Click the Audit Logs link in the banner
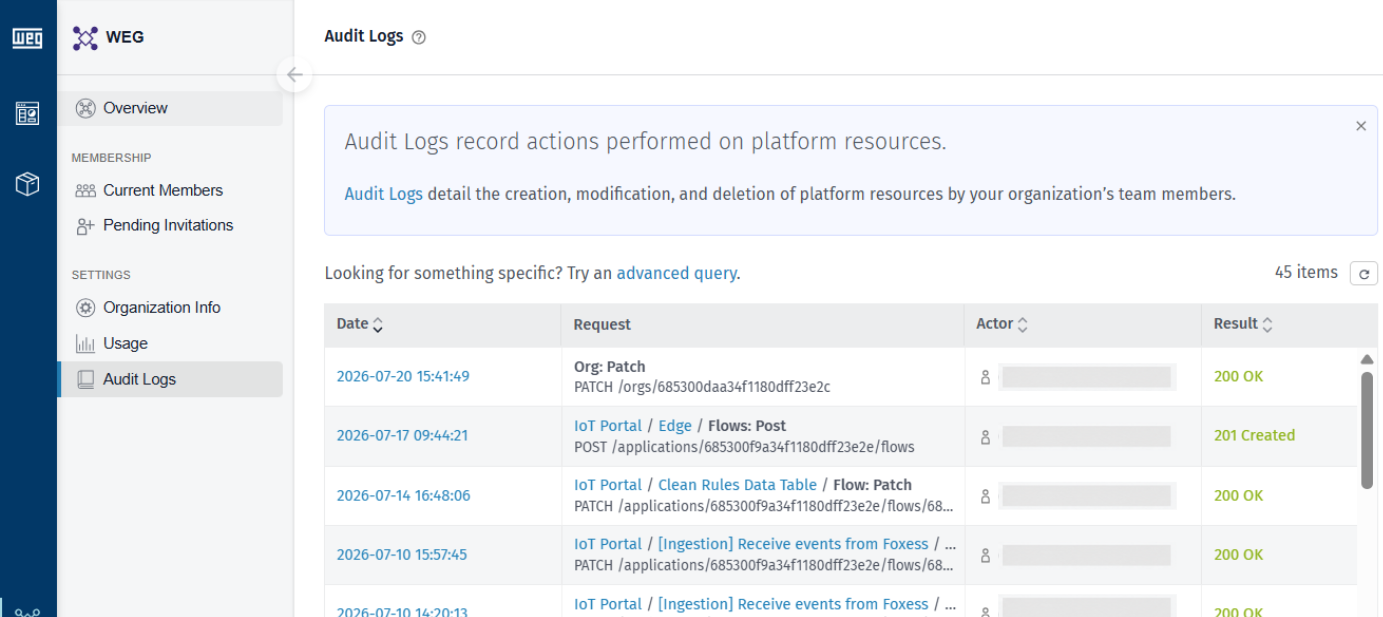This screenshot has height=617, width=1383. [384, 194]
